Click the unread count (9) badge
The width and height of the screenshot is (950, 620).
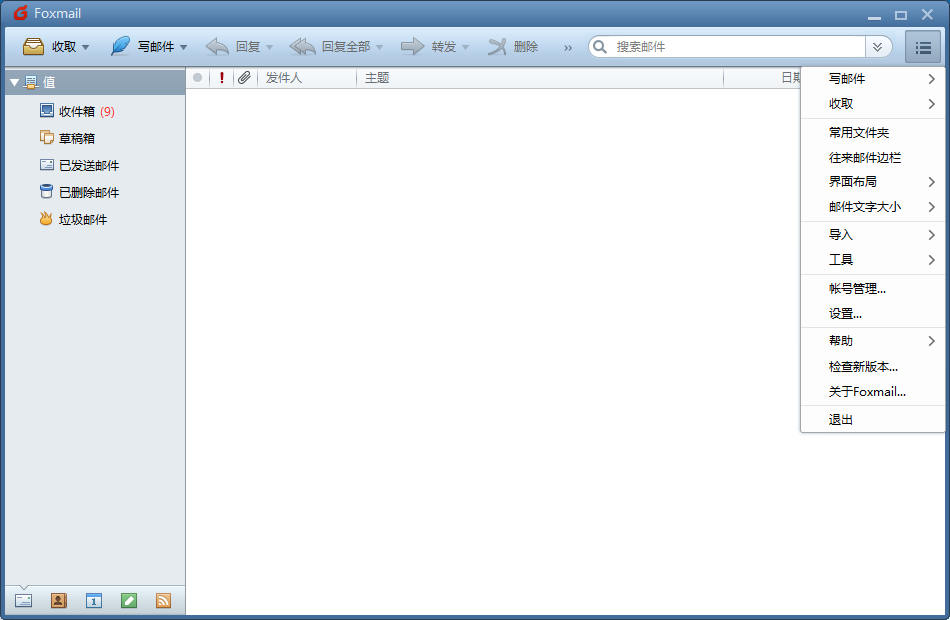click(x=107, y=112)
